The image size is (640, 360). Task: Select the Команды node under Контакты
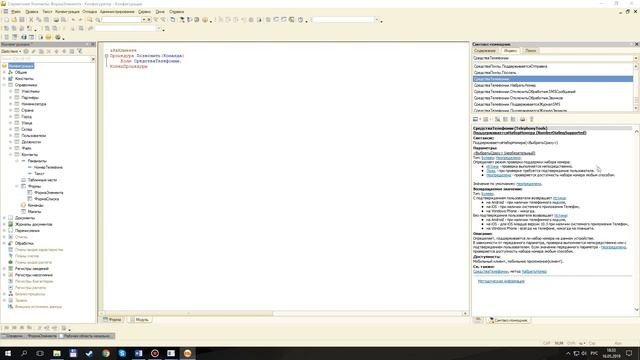click(x=35, y=205)
